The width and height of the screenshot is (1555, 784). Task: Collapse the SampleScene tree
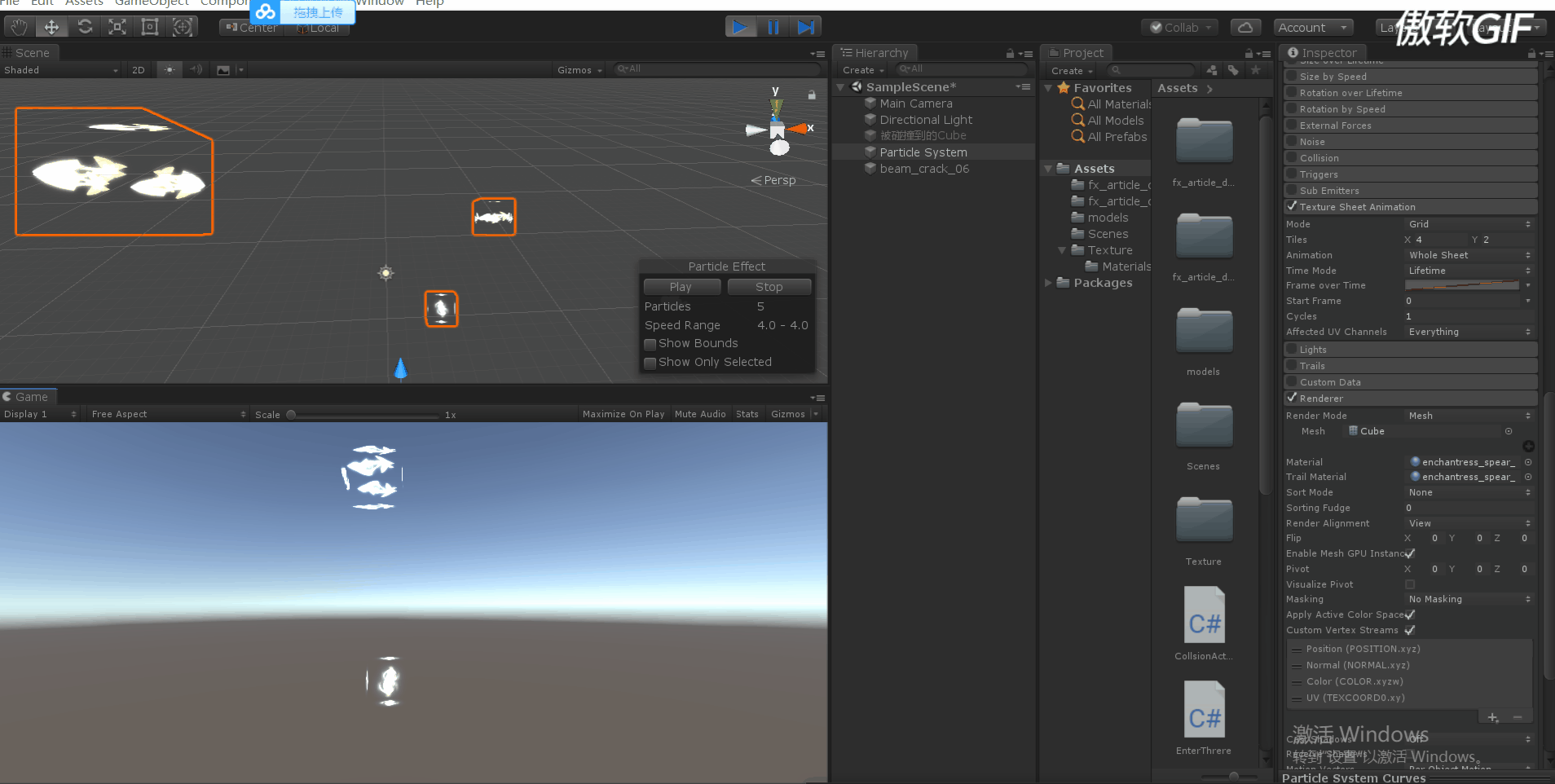pyautogui.click(x=841, y=87)
